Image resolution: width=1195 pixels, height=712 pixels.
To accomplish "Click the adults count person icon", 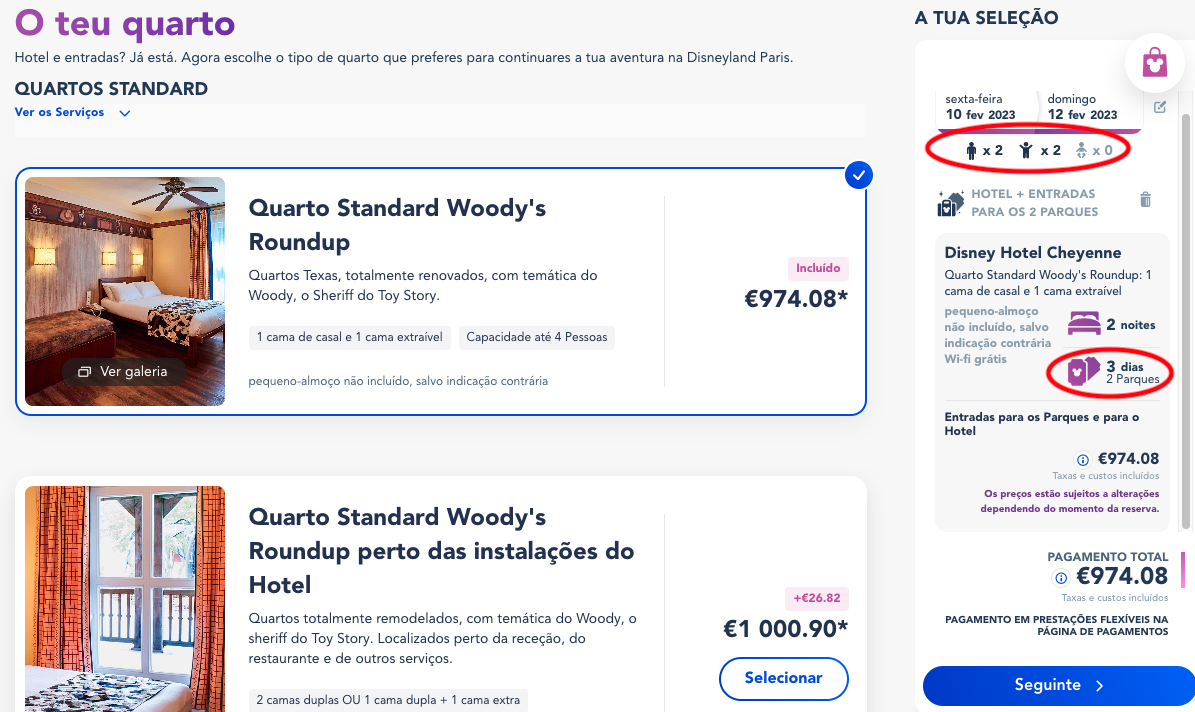I will point(971,151).
